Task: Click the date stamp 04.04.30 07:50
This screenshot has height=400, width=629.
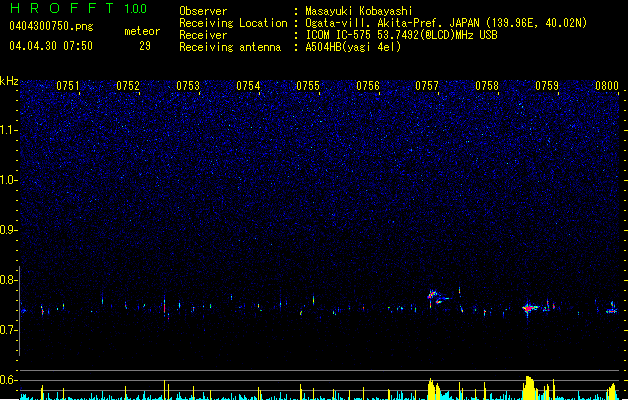Action: (51, 46)
